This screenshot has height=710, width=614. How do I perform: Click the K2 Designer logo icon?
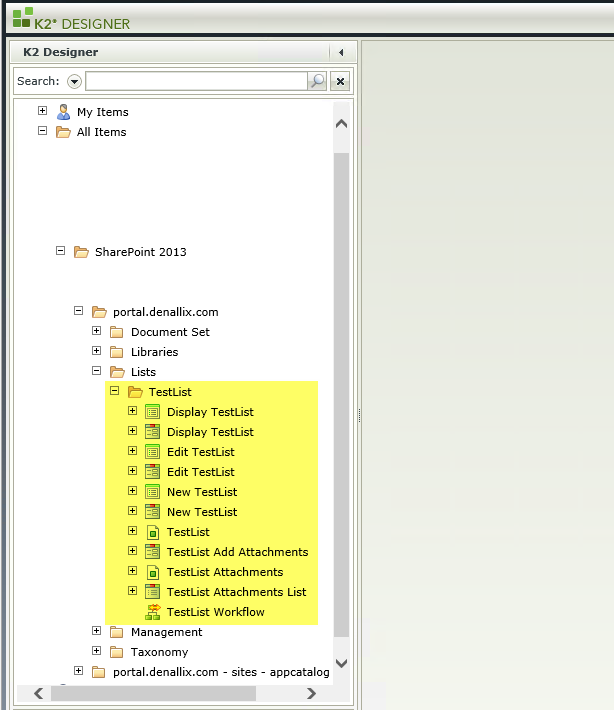pyautogui.click(x=22, y=18)
